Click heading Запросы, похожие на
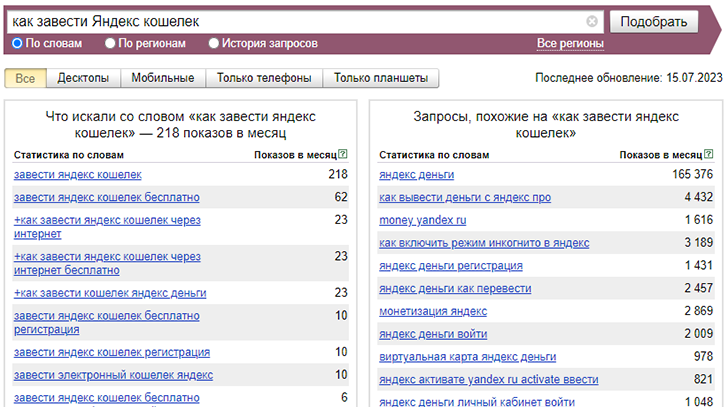This screenshot has height=407, width=728. pos(546,124)
